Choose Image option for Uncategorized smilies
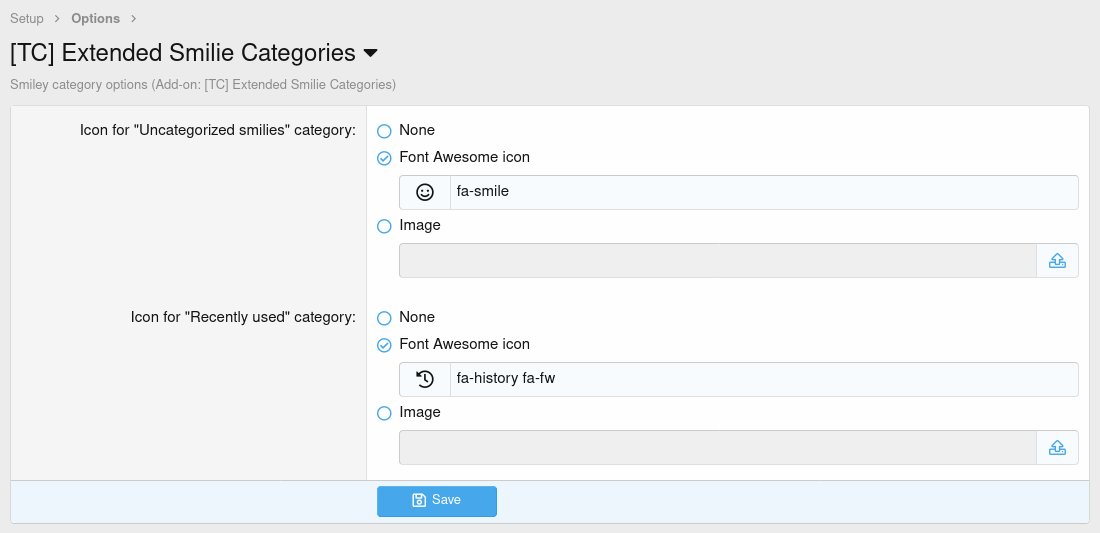Viewport: 1100px width, 533px height. pyautogui.click(x=384, y=226)
